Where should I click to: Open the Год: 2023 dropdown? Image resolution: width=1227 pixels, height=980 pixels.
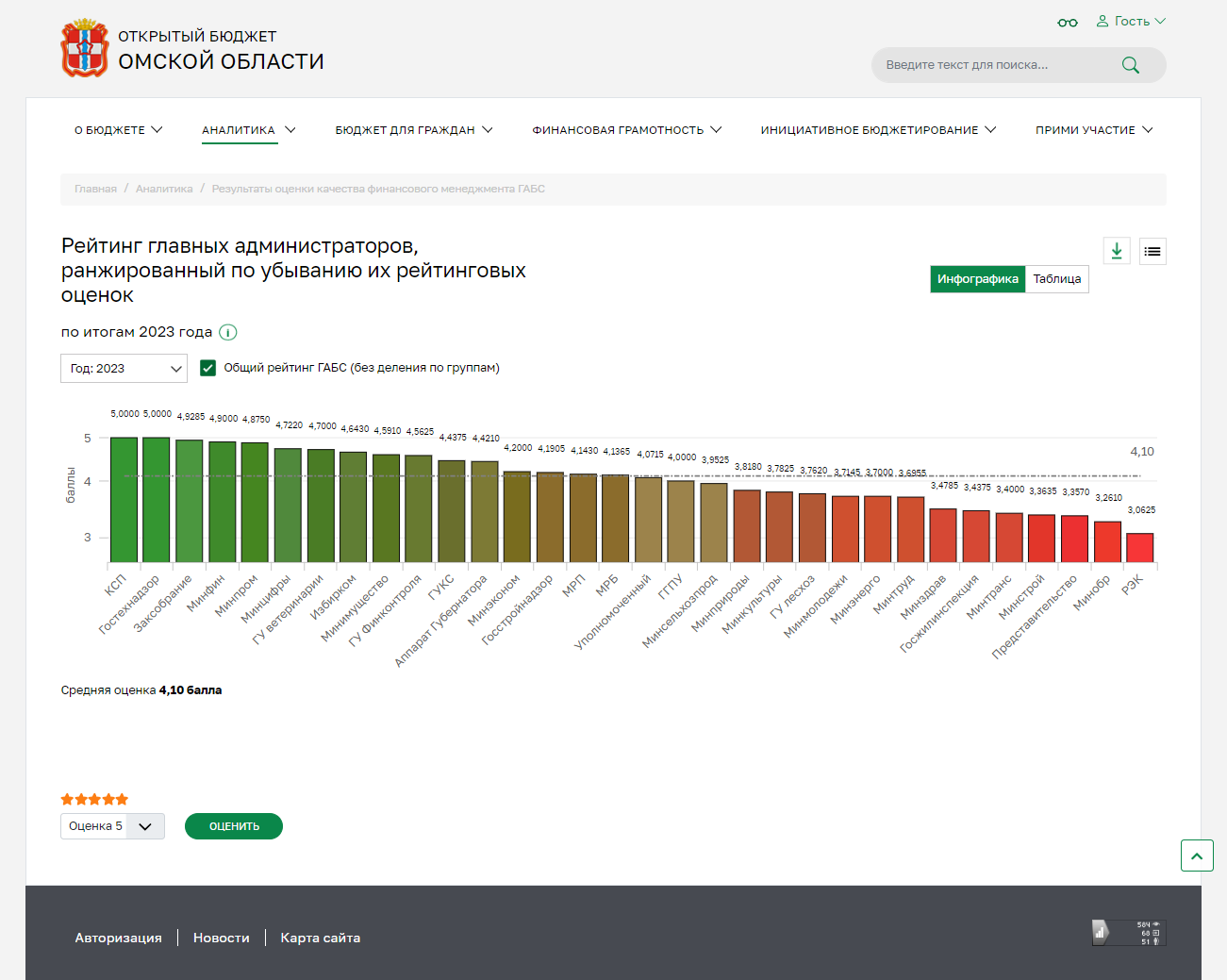(x=124, y=369)
